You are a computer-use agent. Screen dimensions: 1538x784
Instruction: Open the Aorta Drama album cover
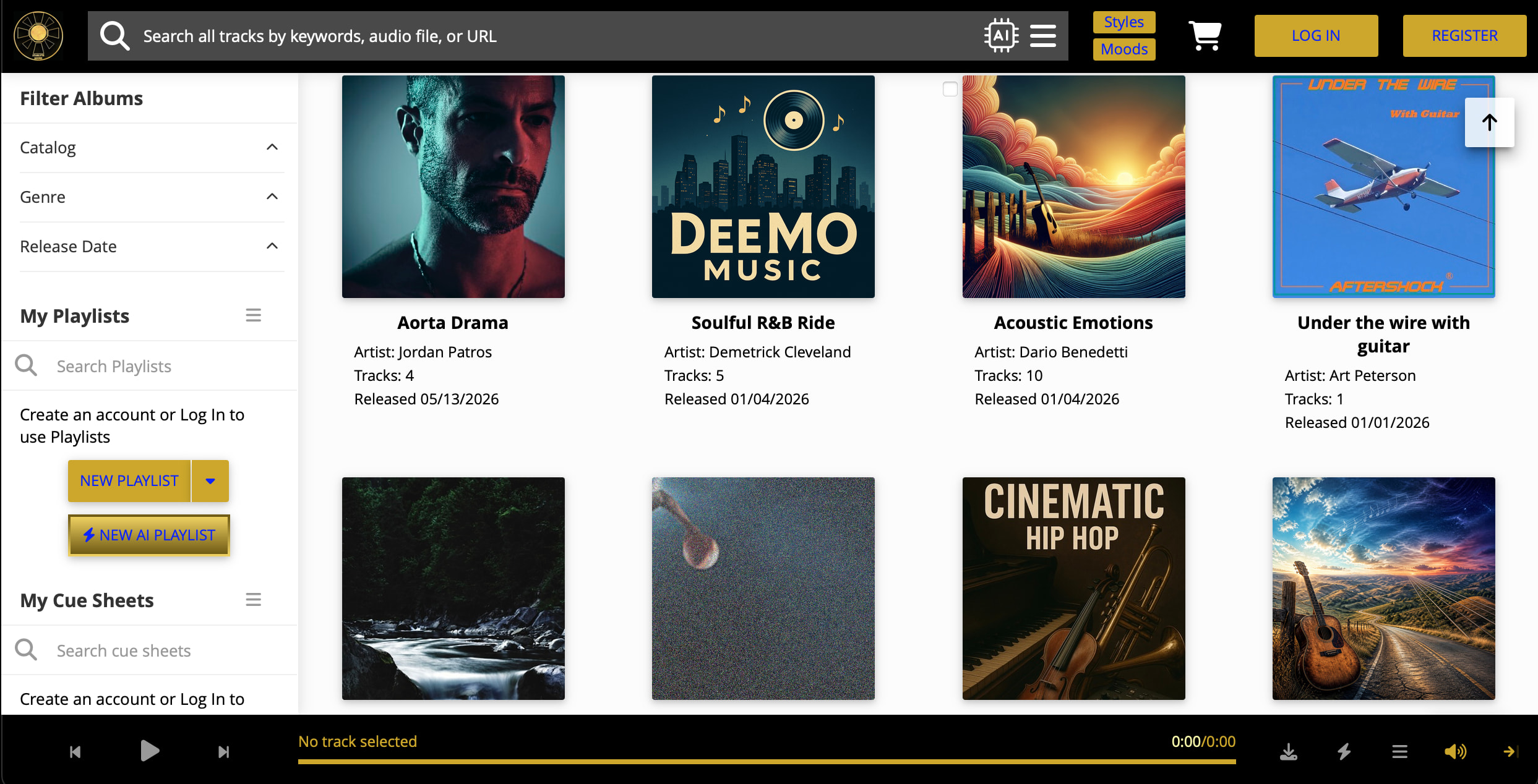click(x=453, y=187)
